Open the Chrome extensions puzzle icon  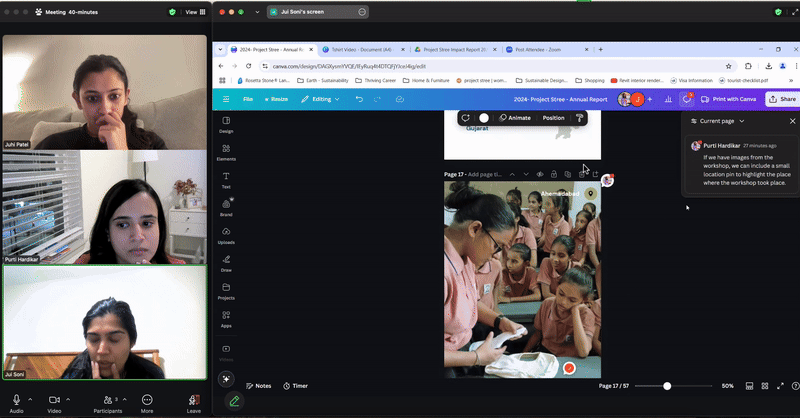(748, 66)
